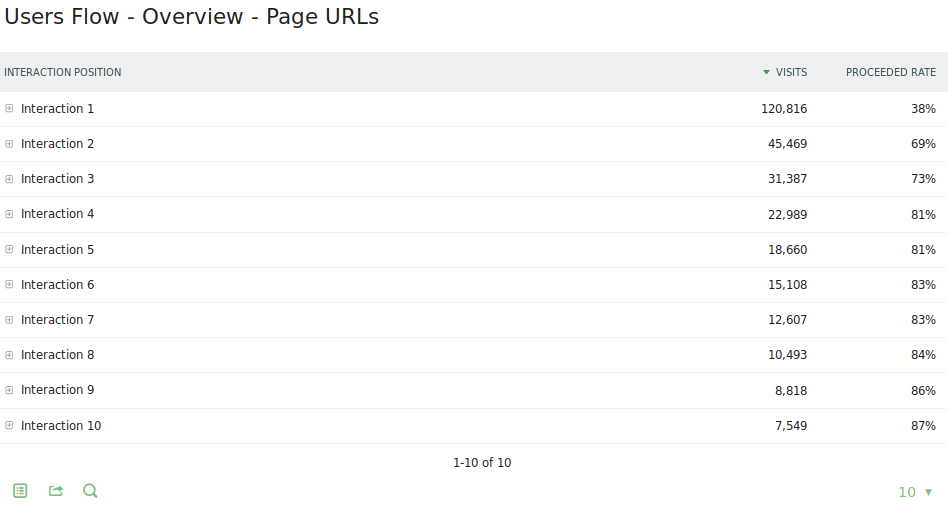Click the export dataset icon
The image size is (948, 512).
click(x=56, y=491)
